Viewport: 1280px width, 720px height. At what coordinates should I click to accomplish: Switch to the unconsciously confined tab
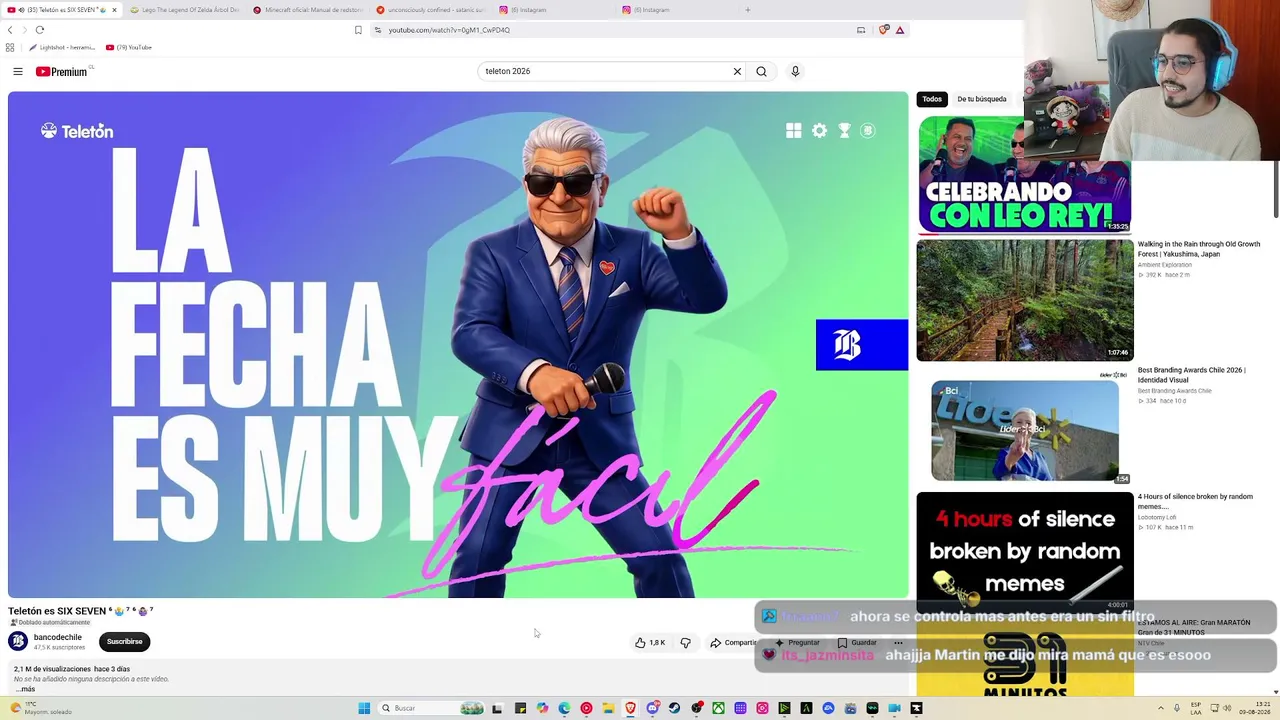pos(430,10)
